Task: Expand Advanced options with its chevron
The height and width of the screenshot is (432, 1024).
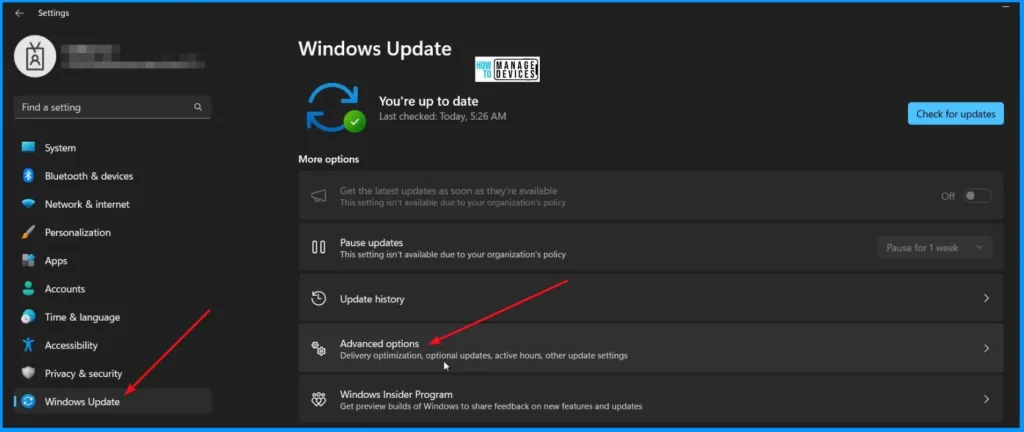Action: pyautogui.click(x=986, y=348)
